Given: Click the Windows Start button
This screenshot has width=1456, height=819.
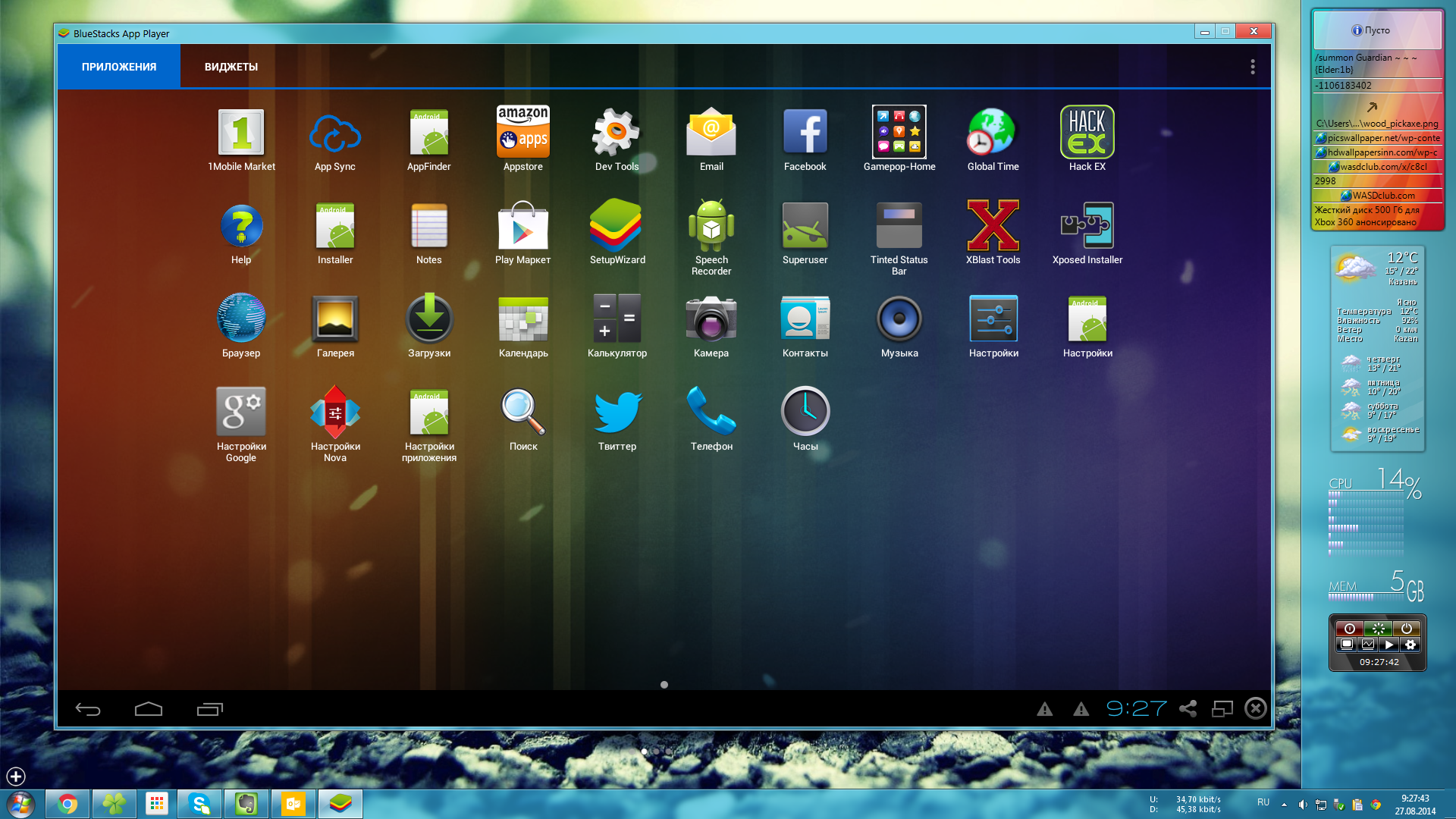Looking at the screenshot, I should [20, 804].
